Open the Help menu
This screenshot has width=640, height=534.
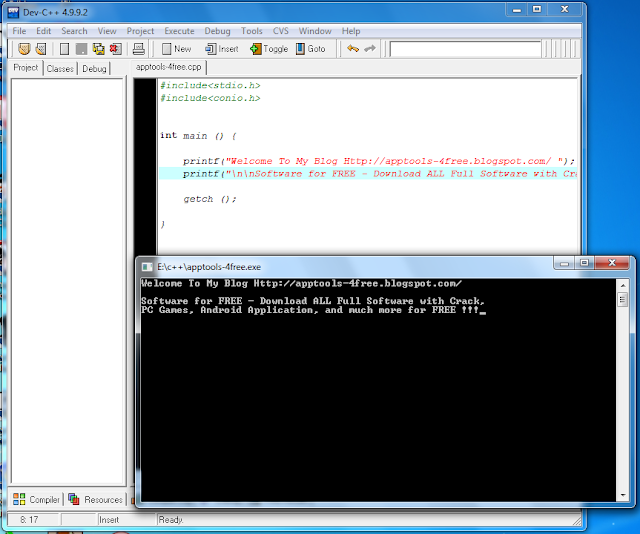pos(351,31)
